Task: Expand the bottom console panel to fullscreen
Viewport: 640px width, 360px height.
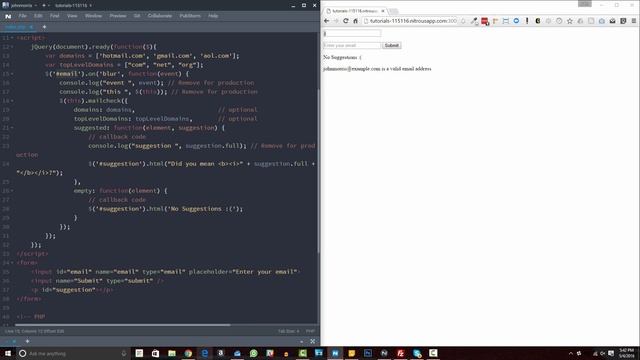Action: click(x=313, y=341)
